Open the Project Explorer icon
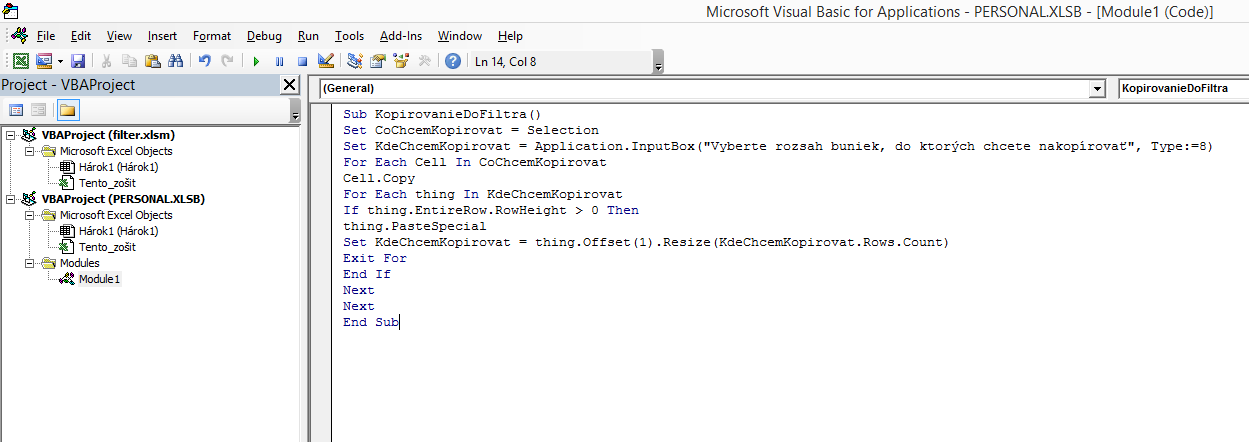The height and width of the screenshot is (442, 1249). 355,61
